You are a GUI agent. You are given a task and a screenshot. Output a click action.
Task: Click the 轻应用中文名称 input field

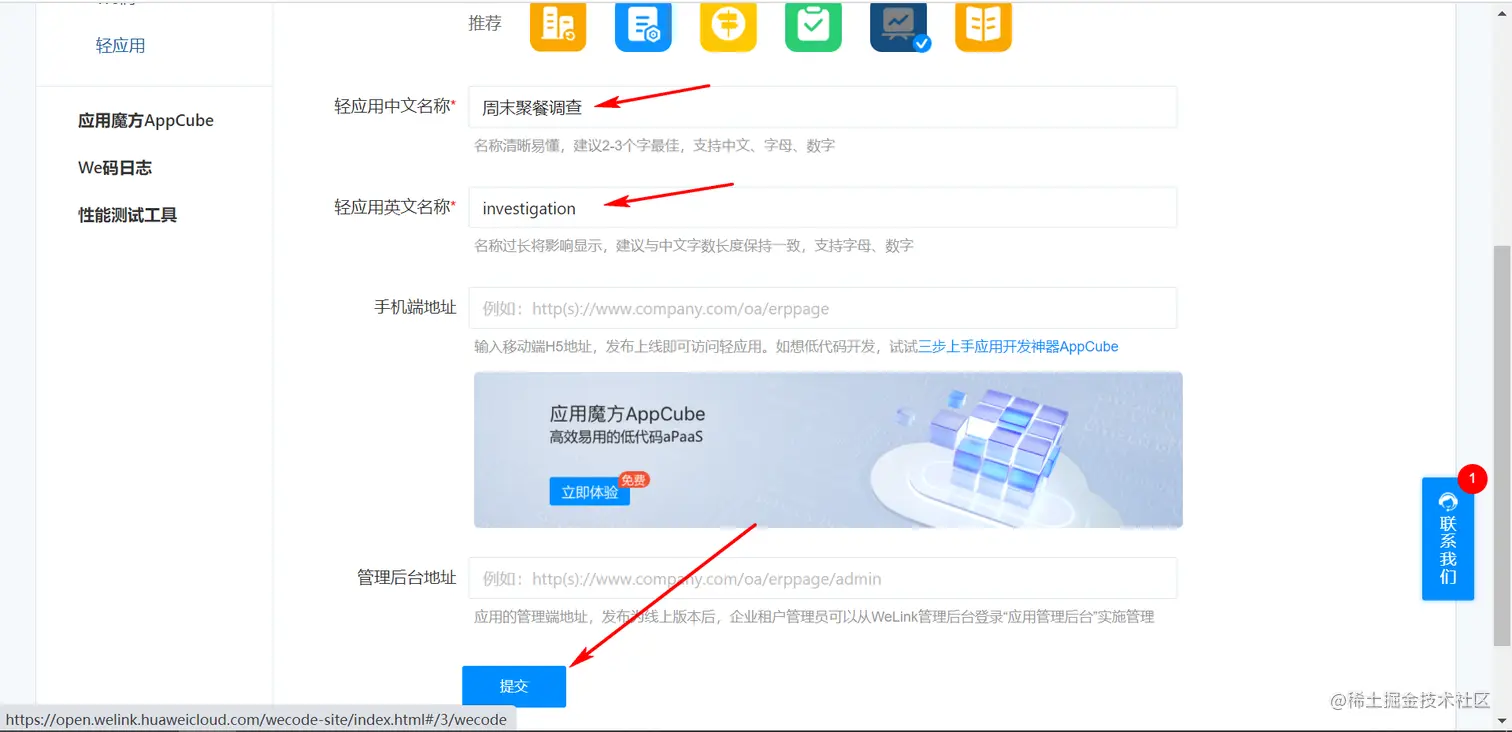point(822,107)
